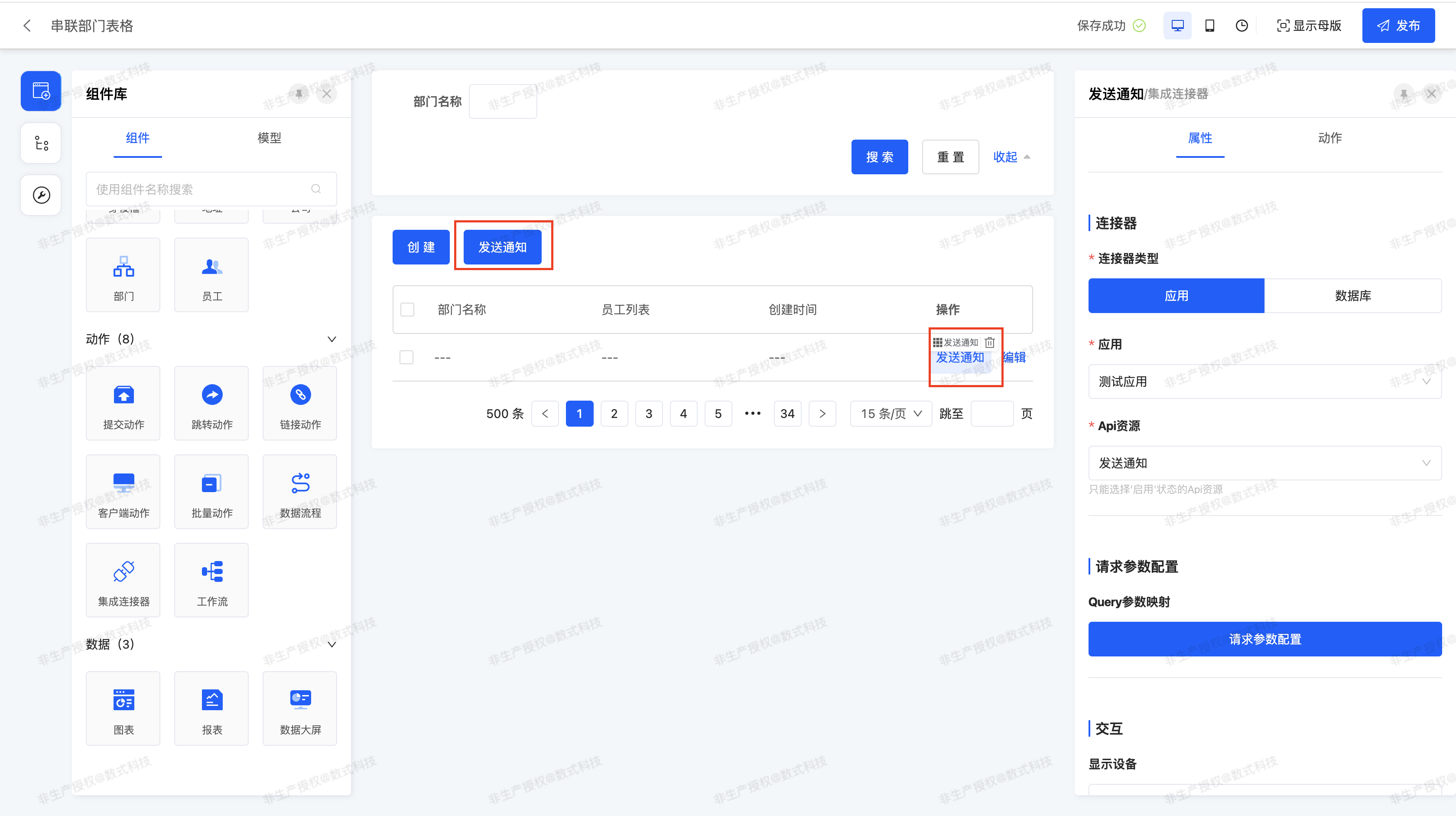Image resolution: width=1456 pixels, height=816 pixels.
Task: Open the Api资源 dropdown showing 发送通知
Action: tap(1265, 463)
